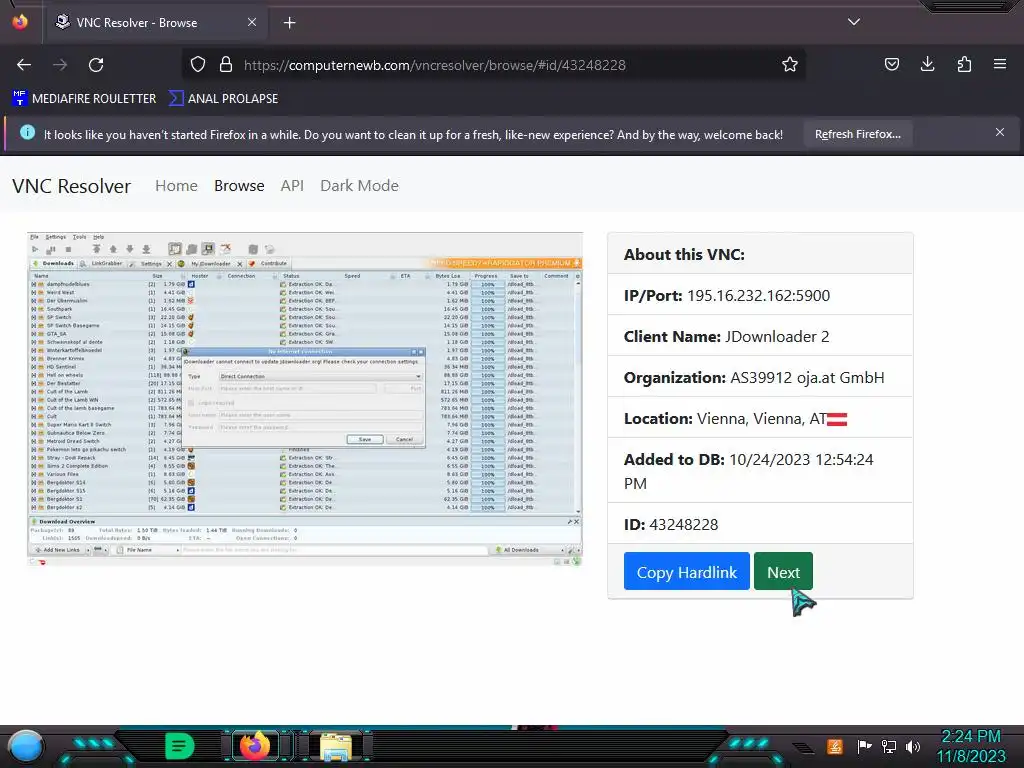Open the Action Center flag tray icon
The height and width of the screenshot is (768, 1024).
click(x=864, y=746)
